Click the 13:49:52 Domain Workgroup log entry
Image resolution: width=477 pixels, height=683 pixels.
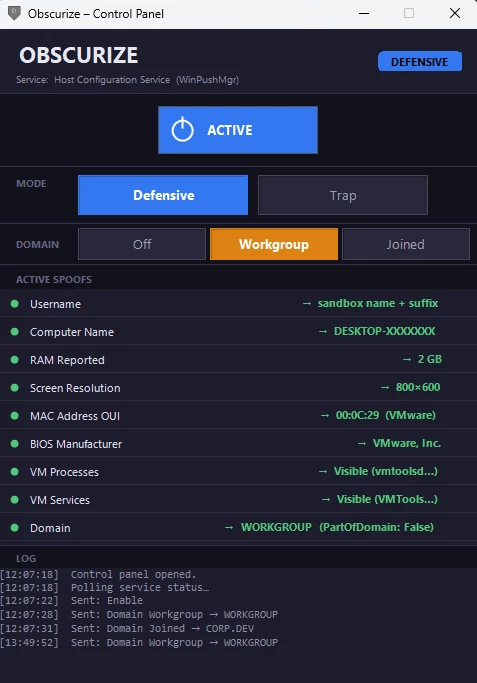tap(139, 642)
